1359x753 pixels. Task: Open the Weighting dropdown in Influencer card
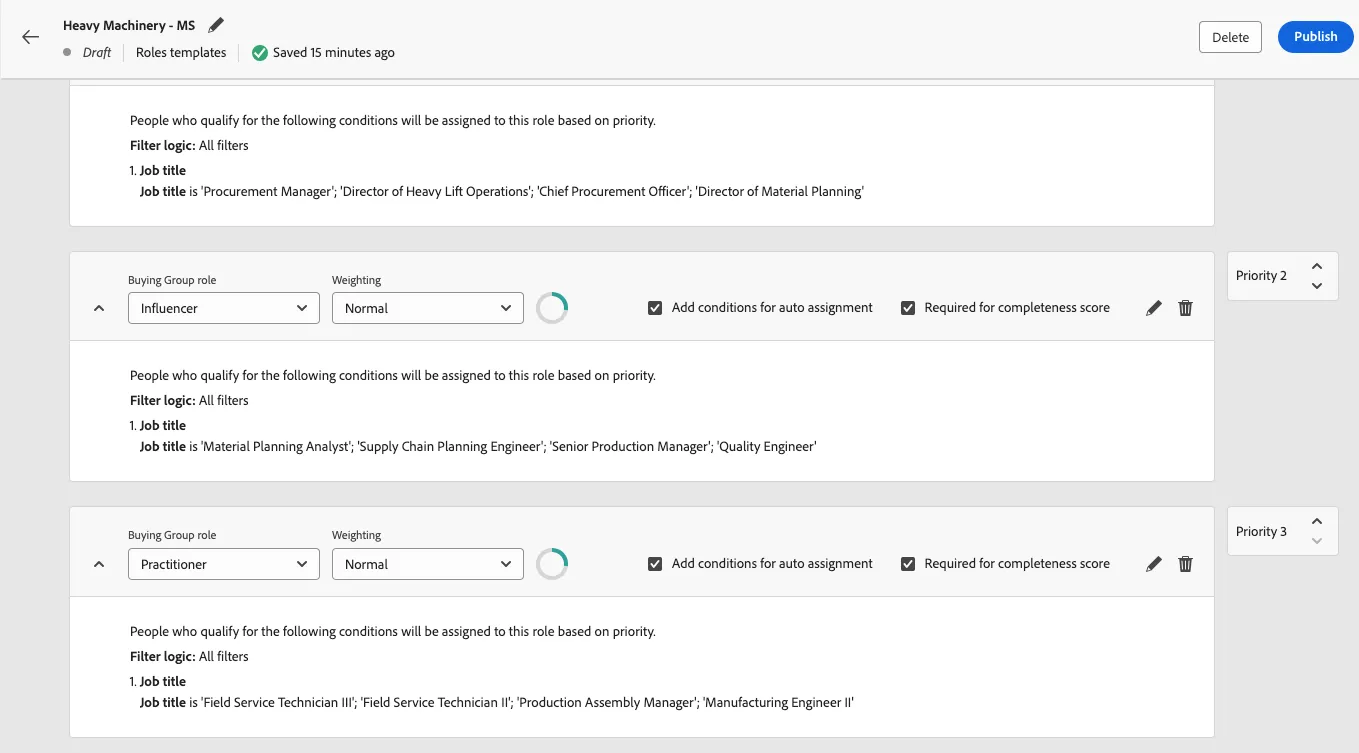point(428,308)
